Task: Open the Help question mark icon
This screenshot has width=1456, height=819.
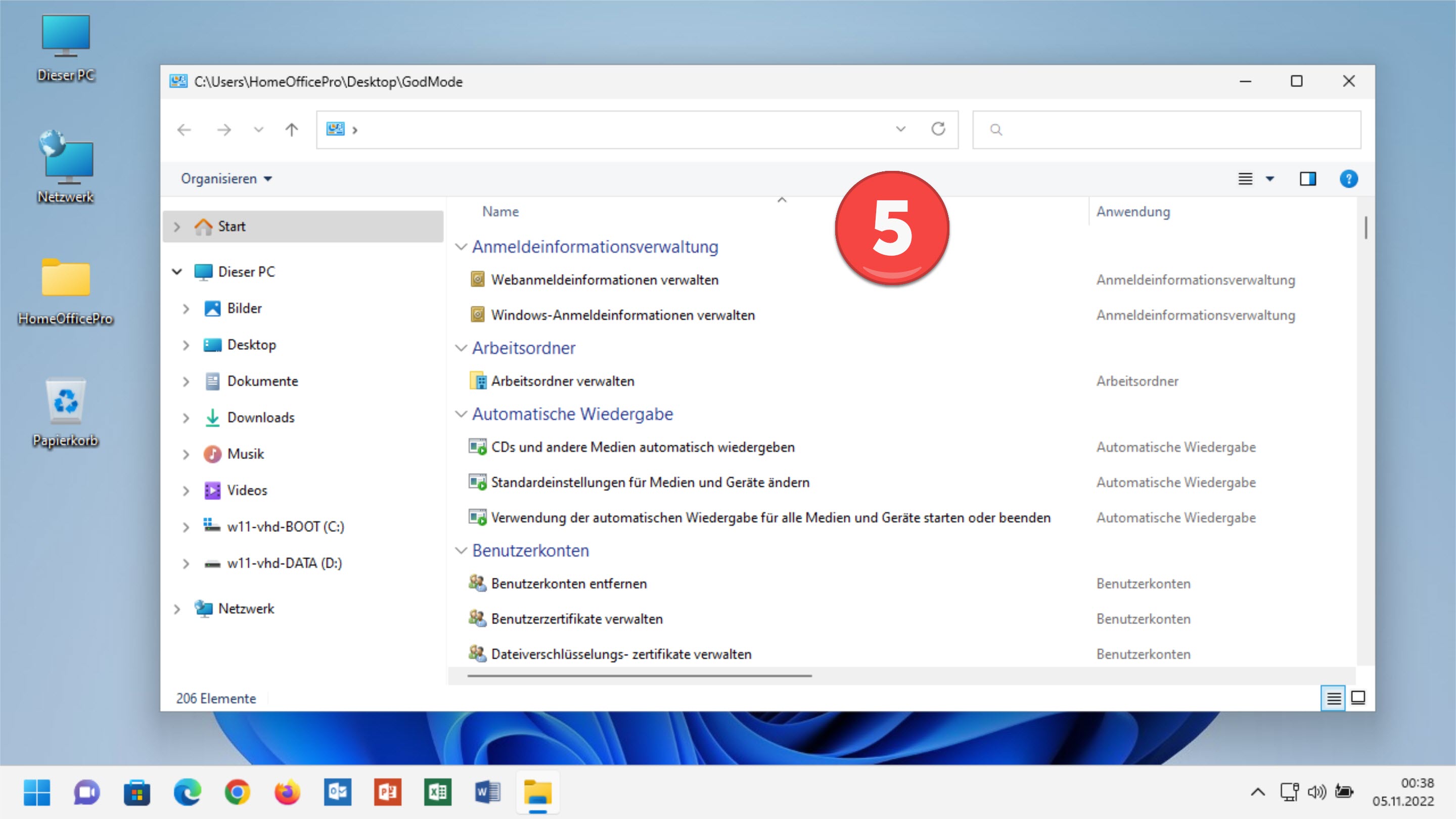Action: pyautogui.click(x=1349, y=179)
